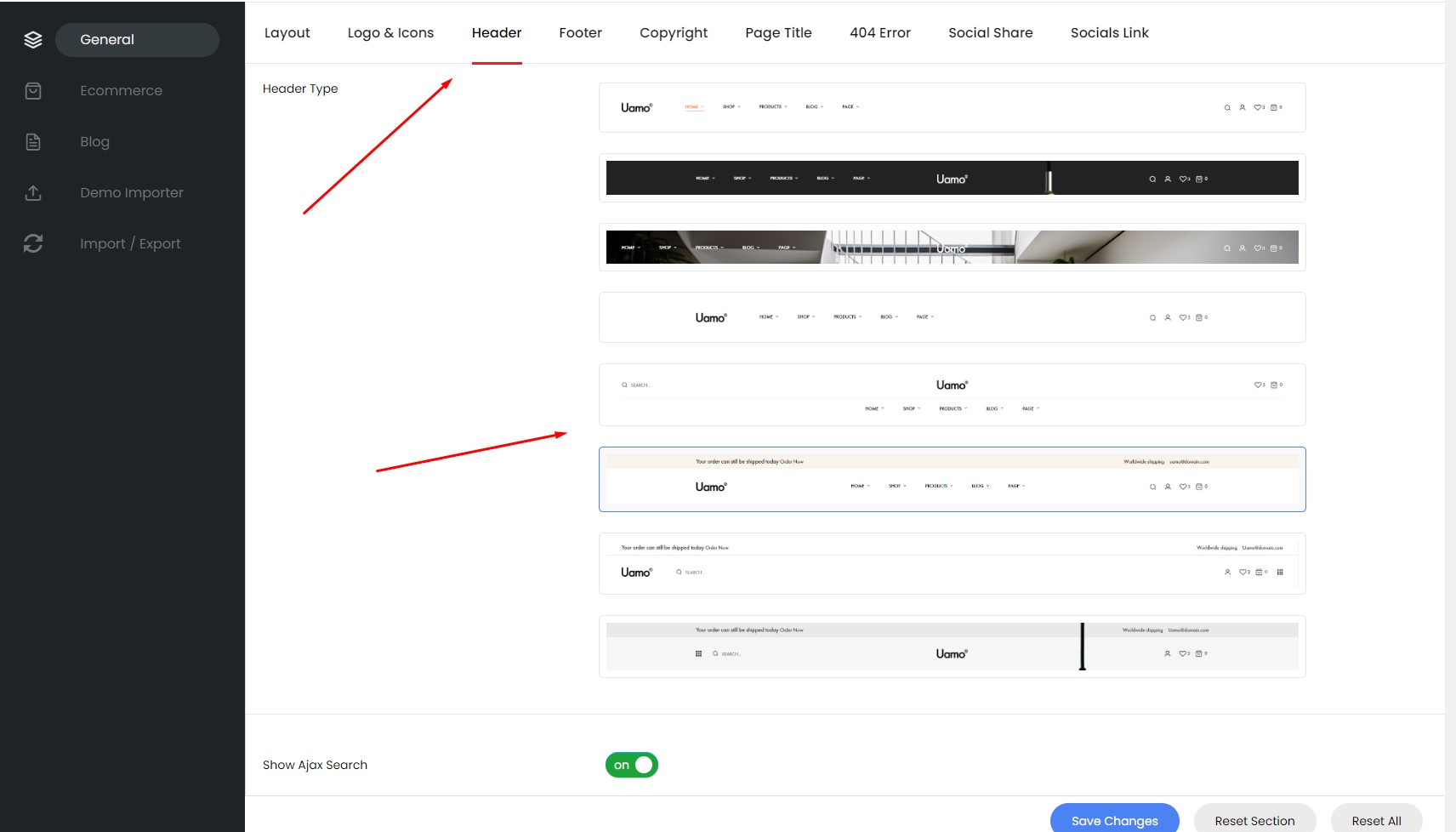Viewport: 1456px width, 832px height.
Task: Open the Socials Link tab
Action: pyautogui.click(x=1110, y=33)
